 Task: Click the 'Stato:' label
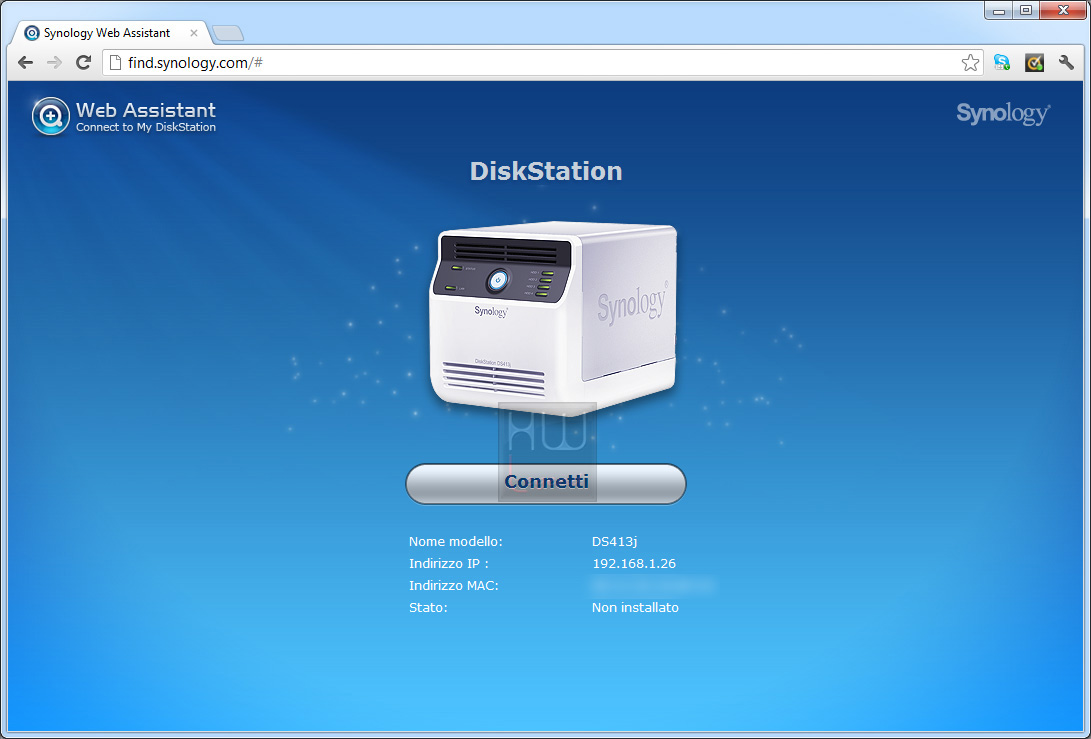[x=428, y=607]
